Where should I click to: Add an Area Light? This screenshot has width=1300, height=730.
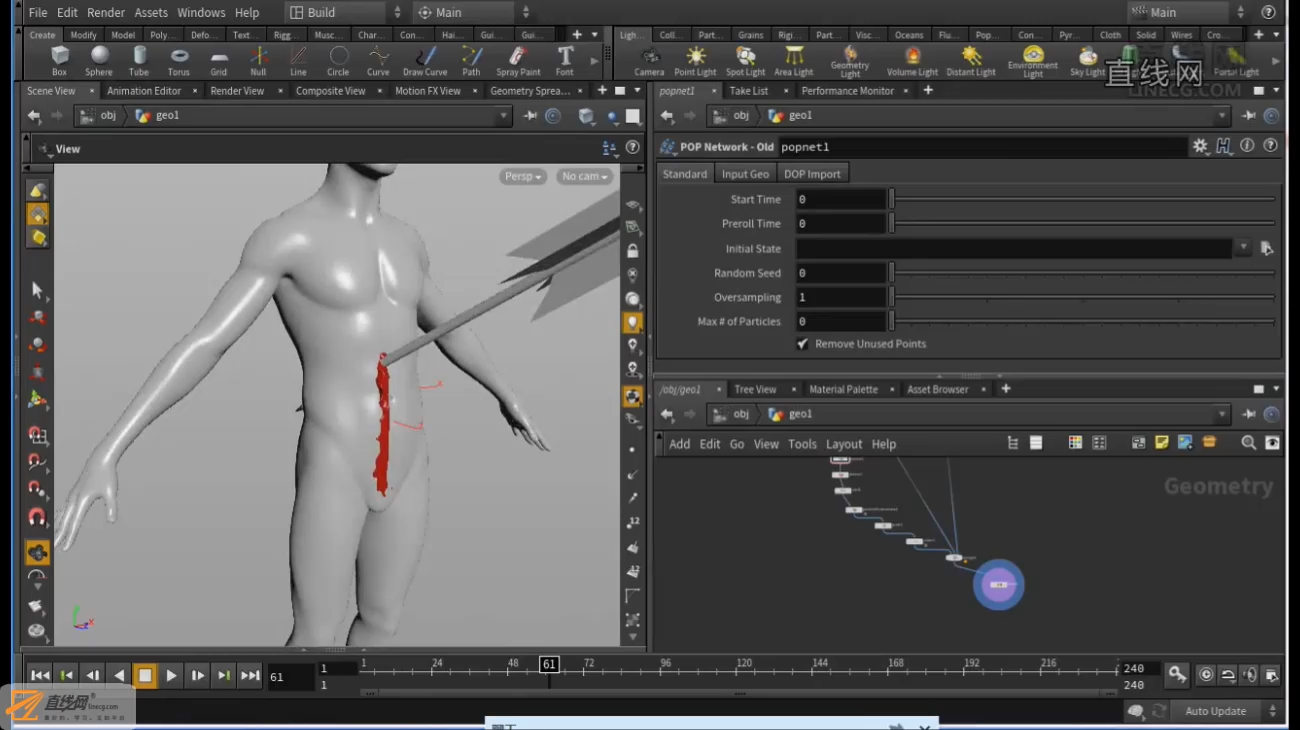point(794,61)
